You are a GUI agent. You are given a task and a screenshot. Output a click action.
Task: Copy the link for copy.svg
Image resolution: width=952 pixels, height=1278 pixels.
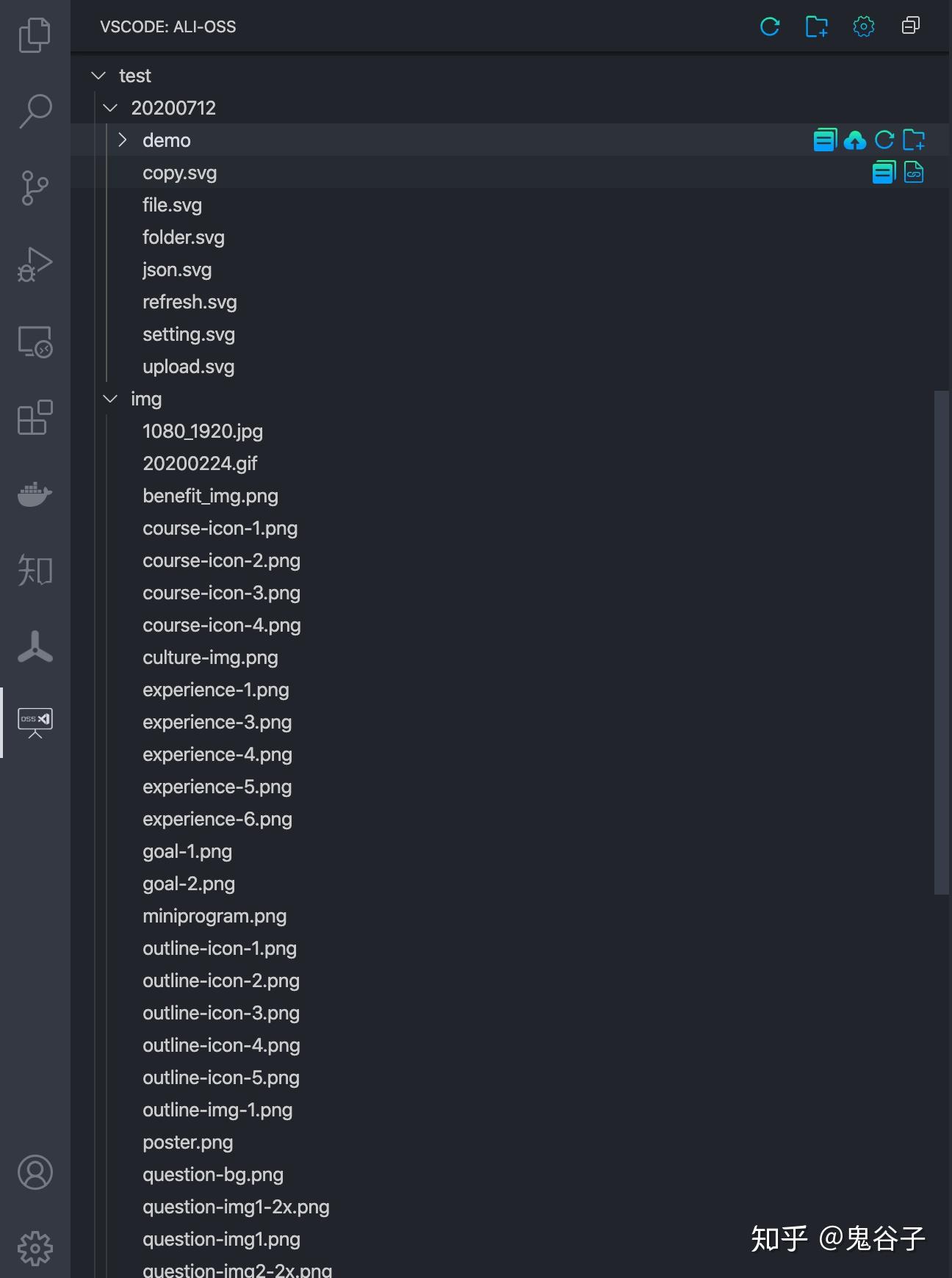point(913,173)
